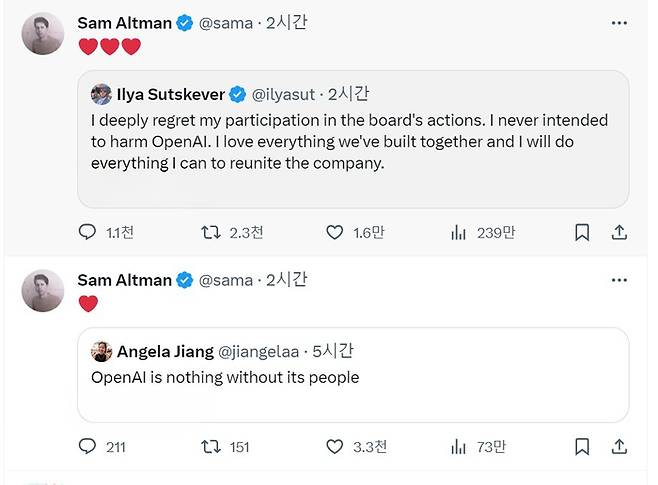Image resolution: width=658 pixels, height=485 pixels.
Task: Click Sam Altman's name on second tweet
Action: tap(124, 281)
